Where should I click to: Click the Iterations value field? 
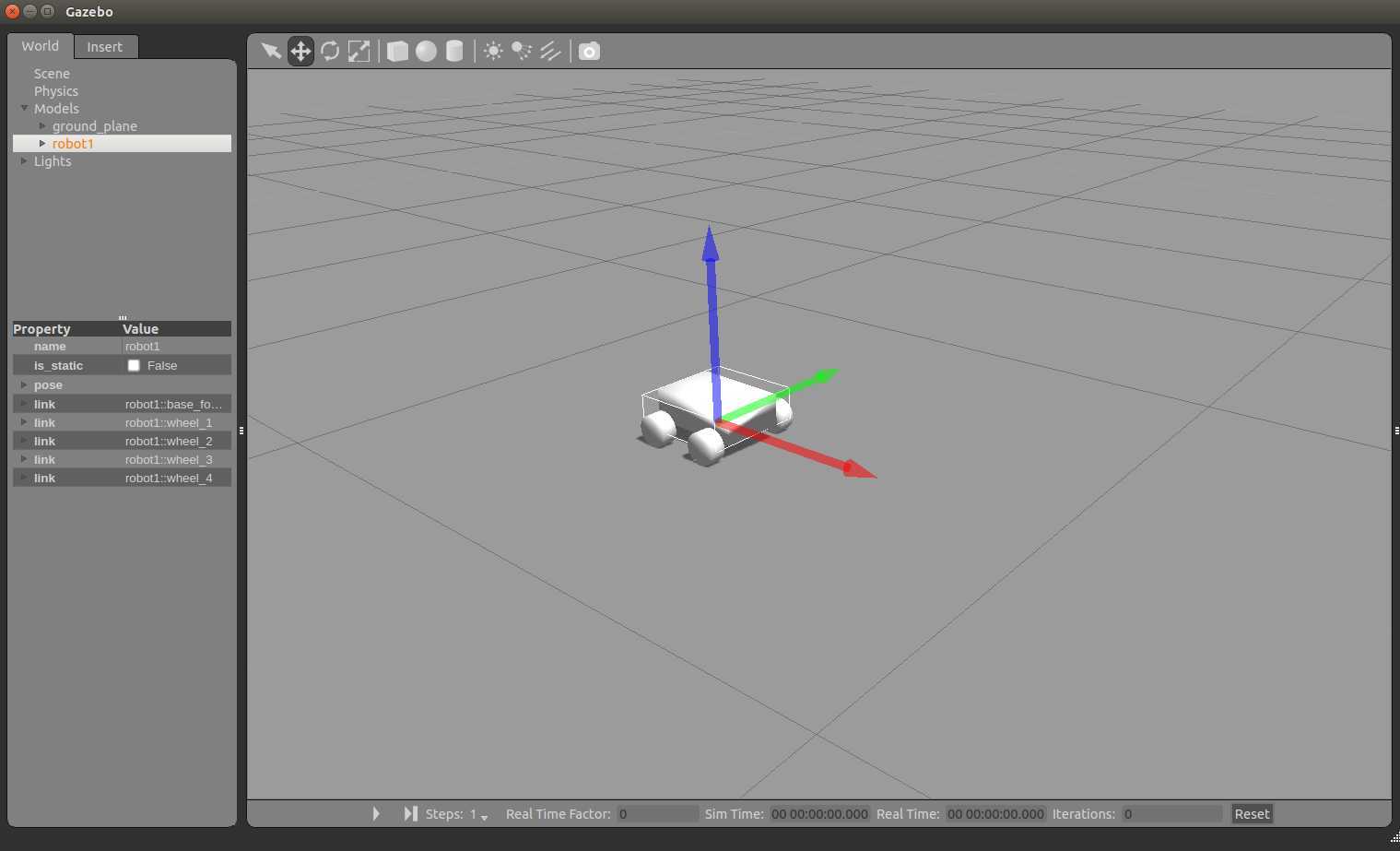(x=1171, y=814)
